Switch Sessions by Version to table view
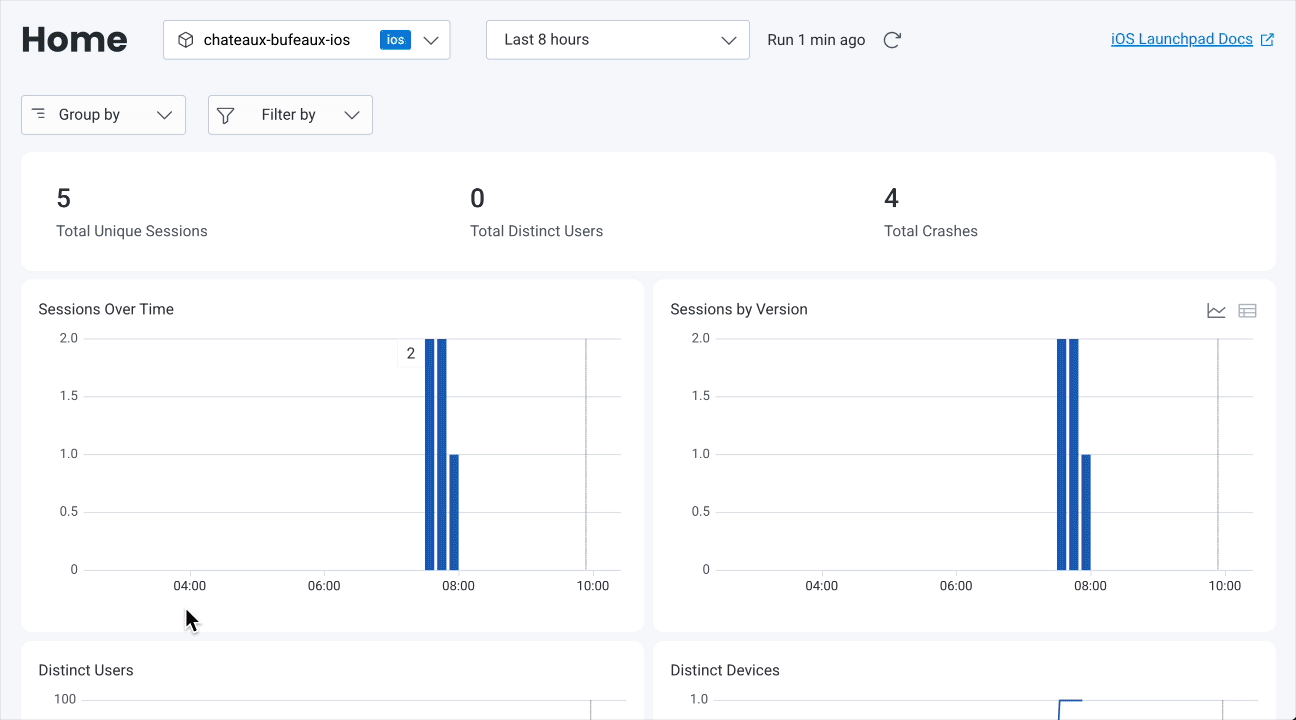This screenshot has width=1296, height=720. click(x=1247, y=311)
